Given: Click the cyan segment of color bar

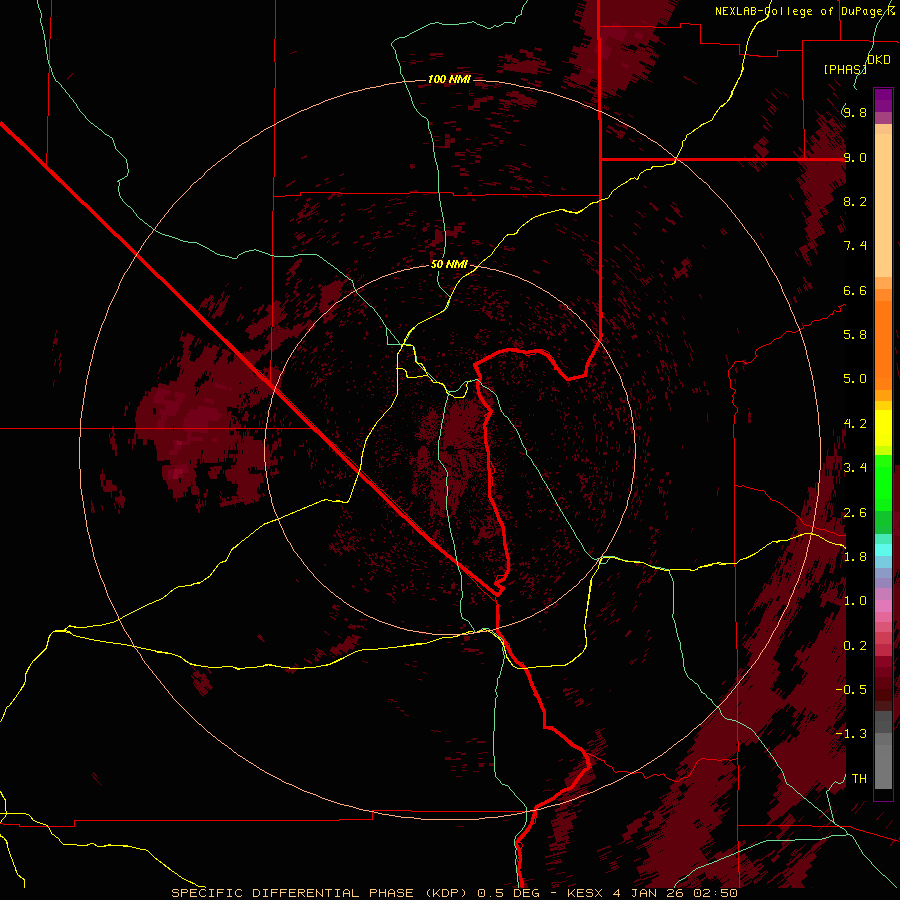Looking at the screenshot, I should pos(883,550).
